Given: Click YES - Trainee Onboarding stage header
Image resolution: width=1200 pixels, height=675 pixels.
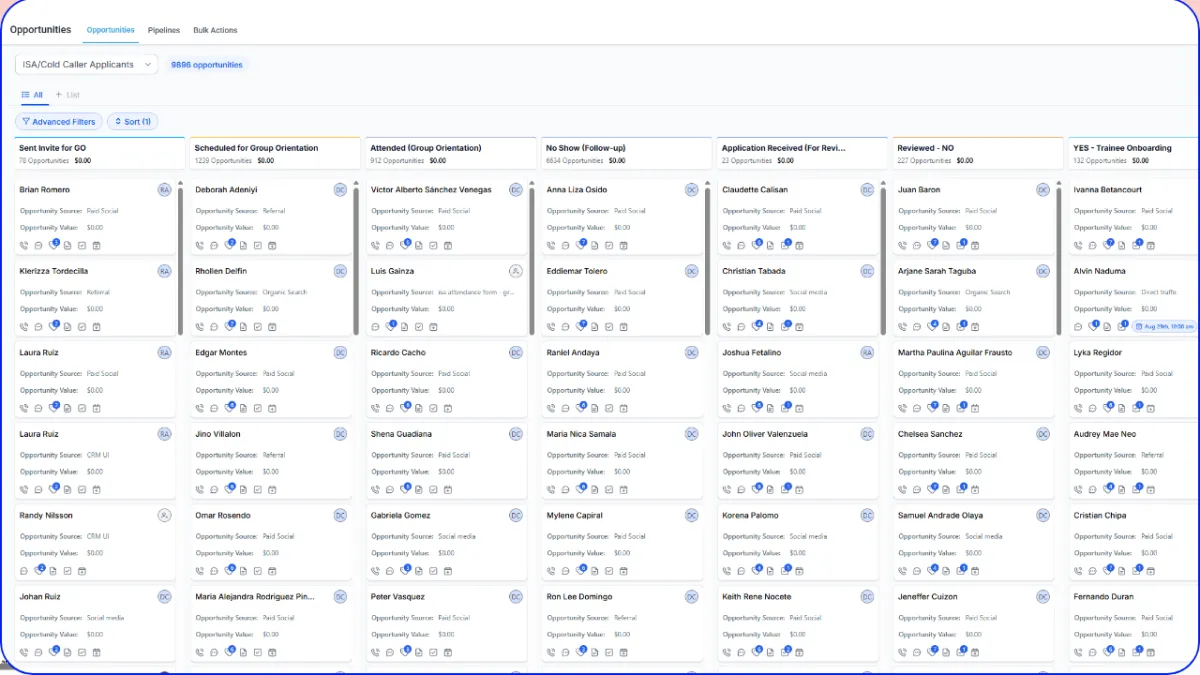Looking at the screenshot, I should [x=1134, y=153].
